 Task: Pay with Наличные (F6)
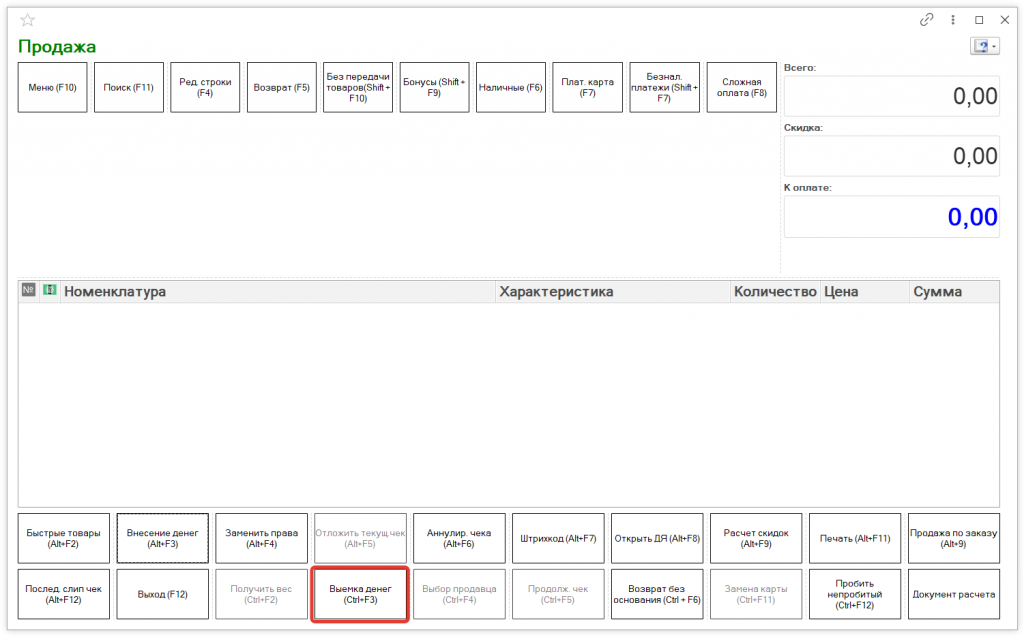510,88
